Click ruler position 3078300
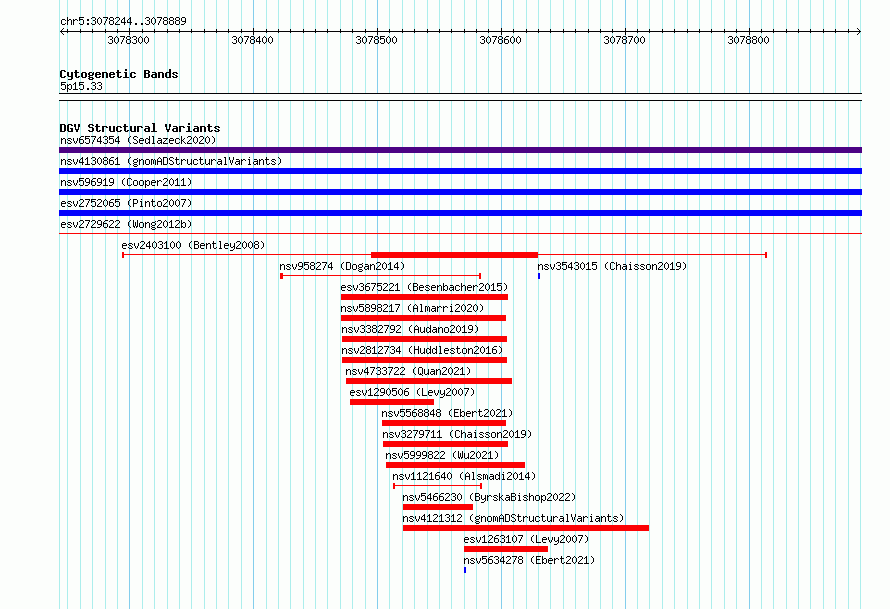The image size is (890, 609). (128, 40)
